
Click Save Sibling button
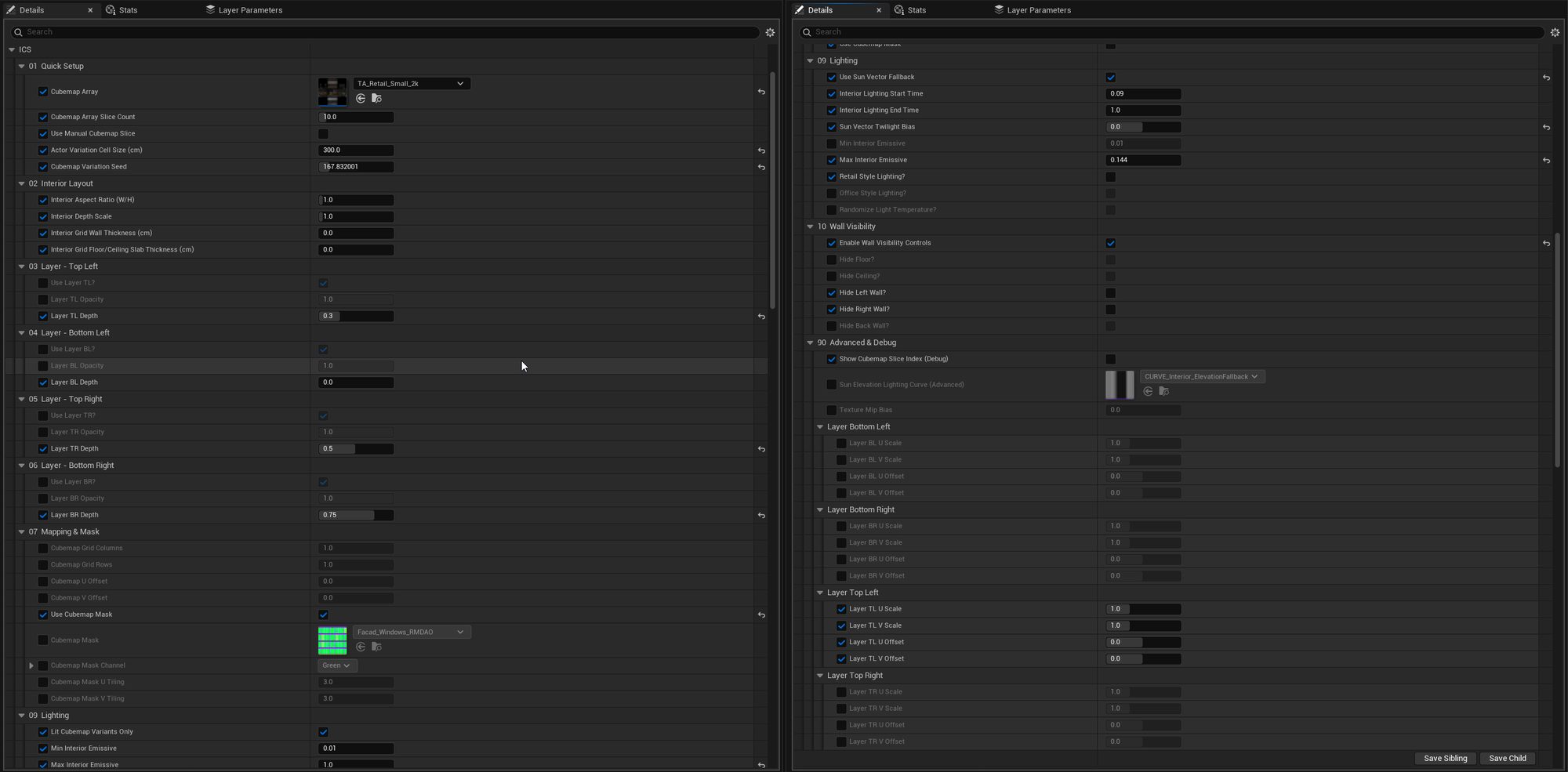coord(1445,758)
